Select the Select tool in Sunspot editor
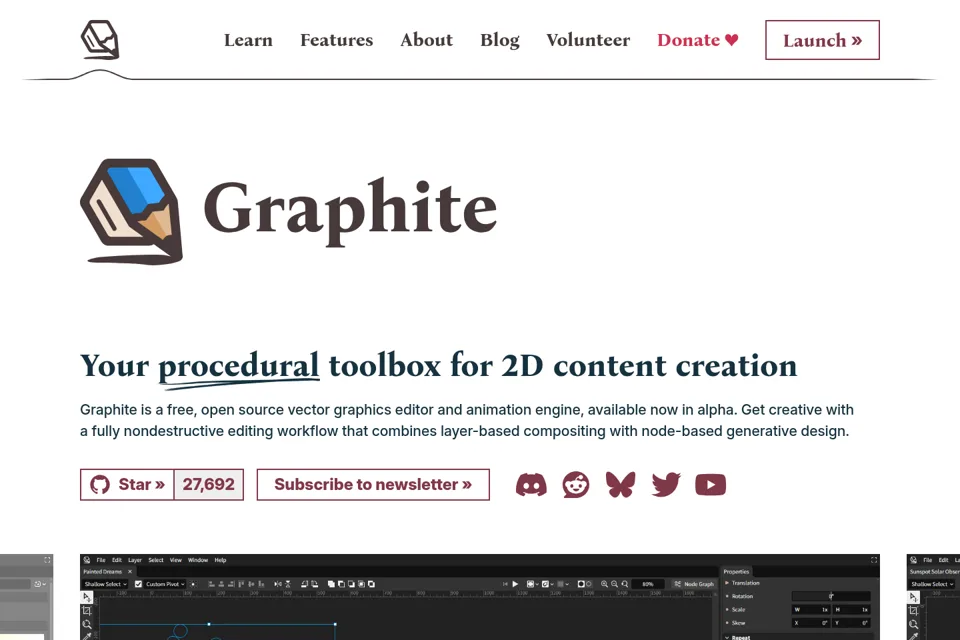This screenshot has width=960, height=640. click(913, 597)
